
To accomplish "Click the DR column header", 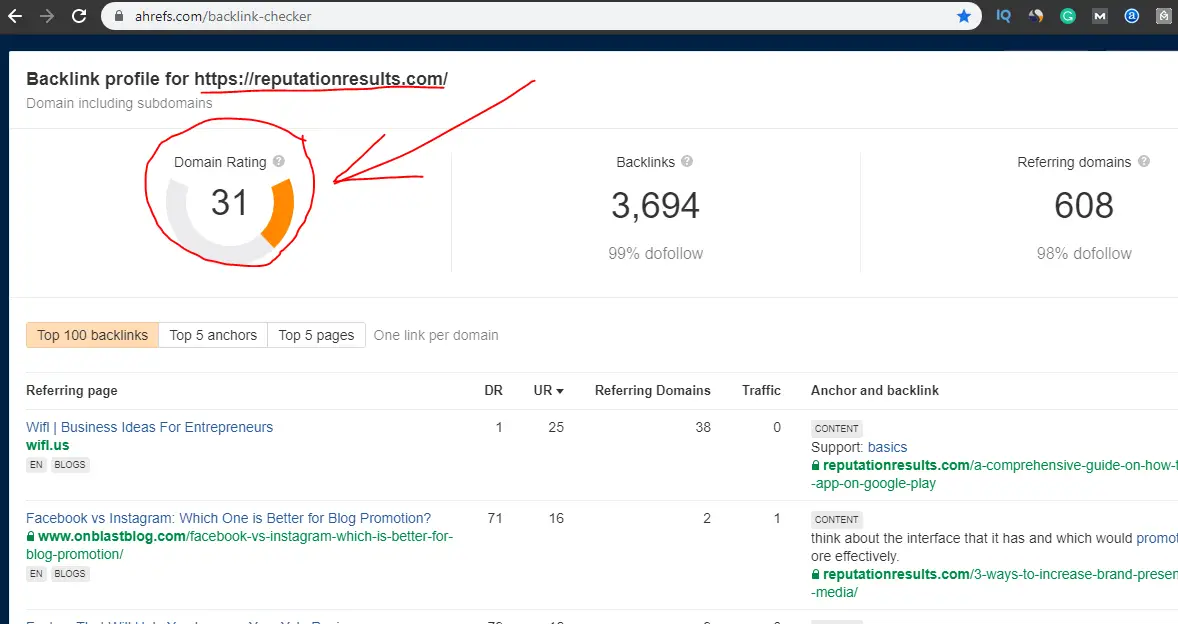I will [x=494, y=390].
